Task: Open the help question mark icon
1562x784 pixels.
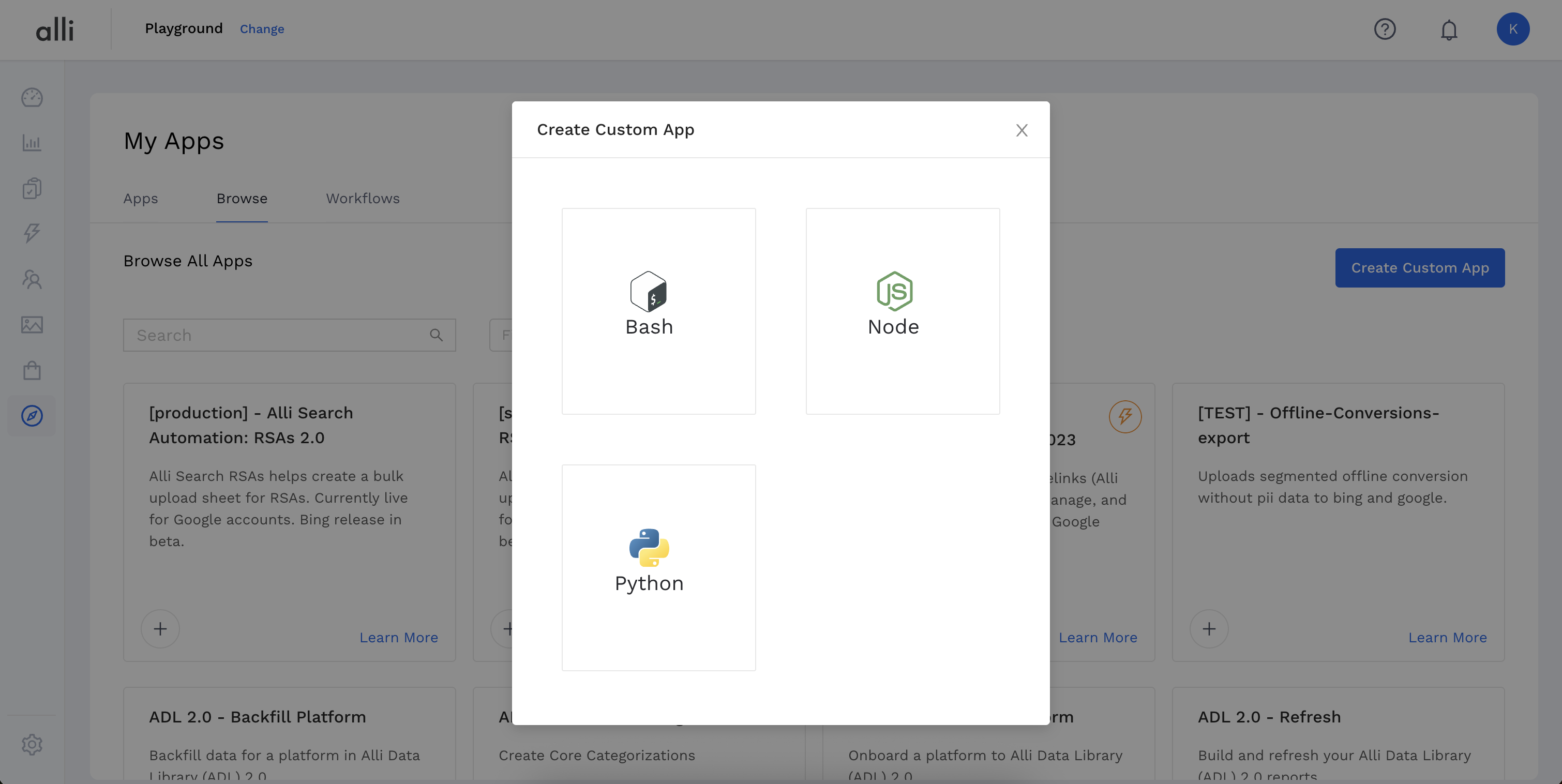Action: click(1384, 29)
